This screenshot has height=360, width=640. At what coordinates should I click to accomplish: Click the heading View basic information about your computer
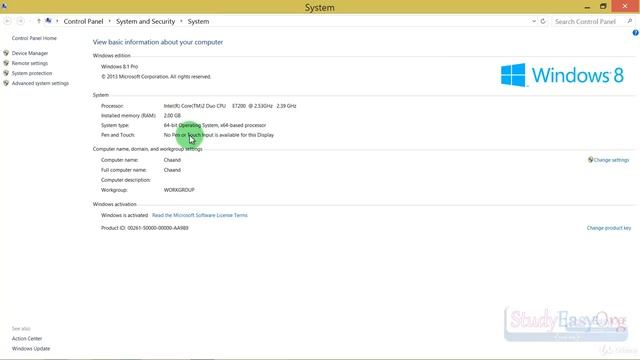click(158, 42)
